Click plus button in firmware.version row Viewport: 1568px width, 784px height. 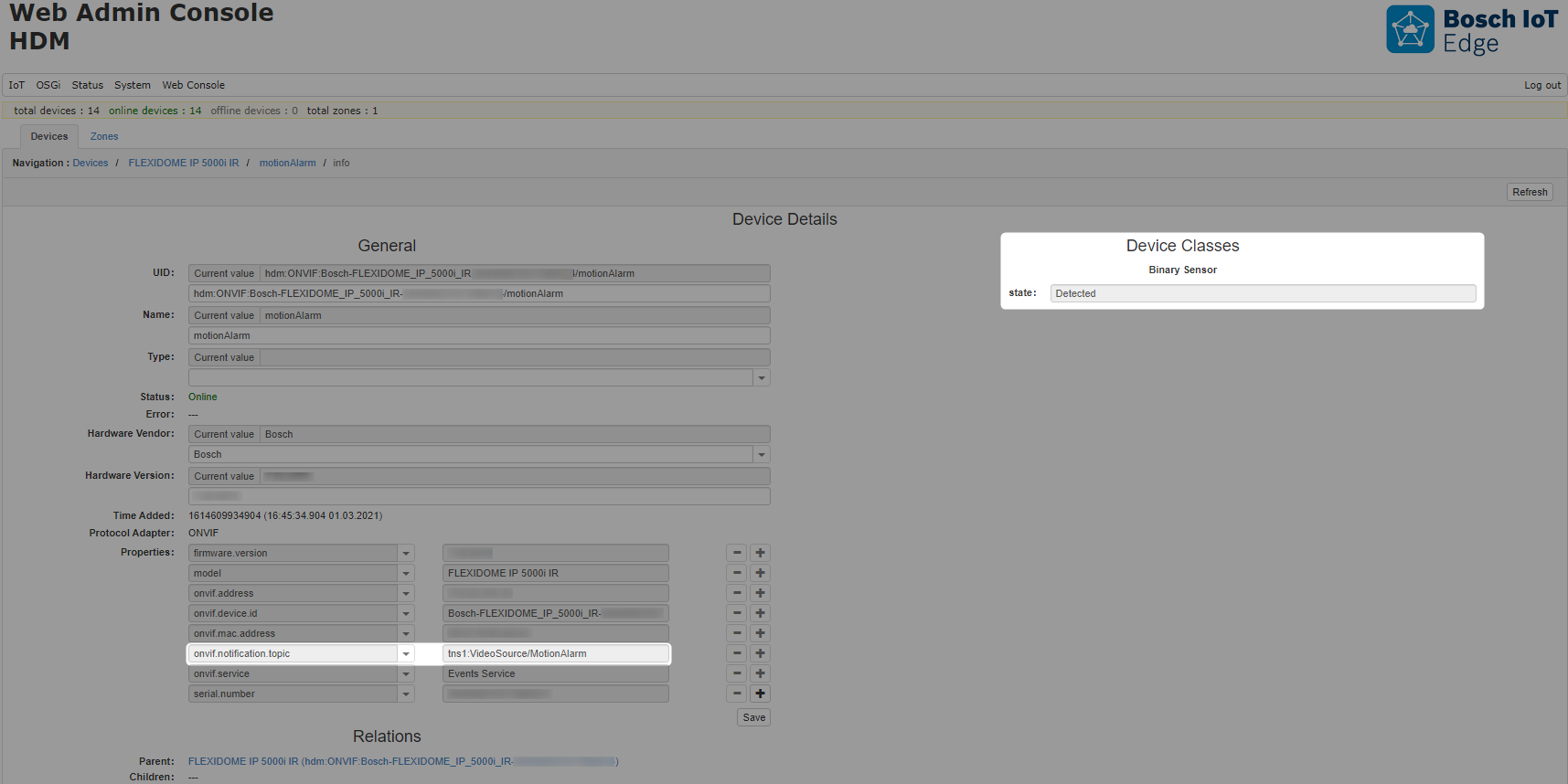[760, 553]
